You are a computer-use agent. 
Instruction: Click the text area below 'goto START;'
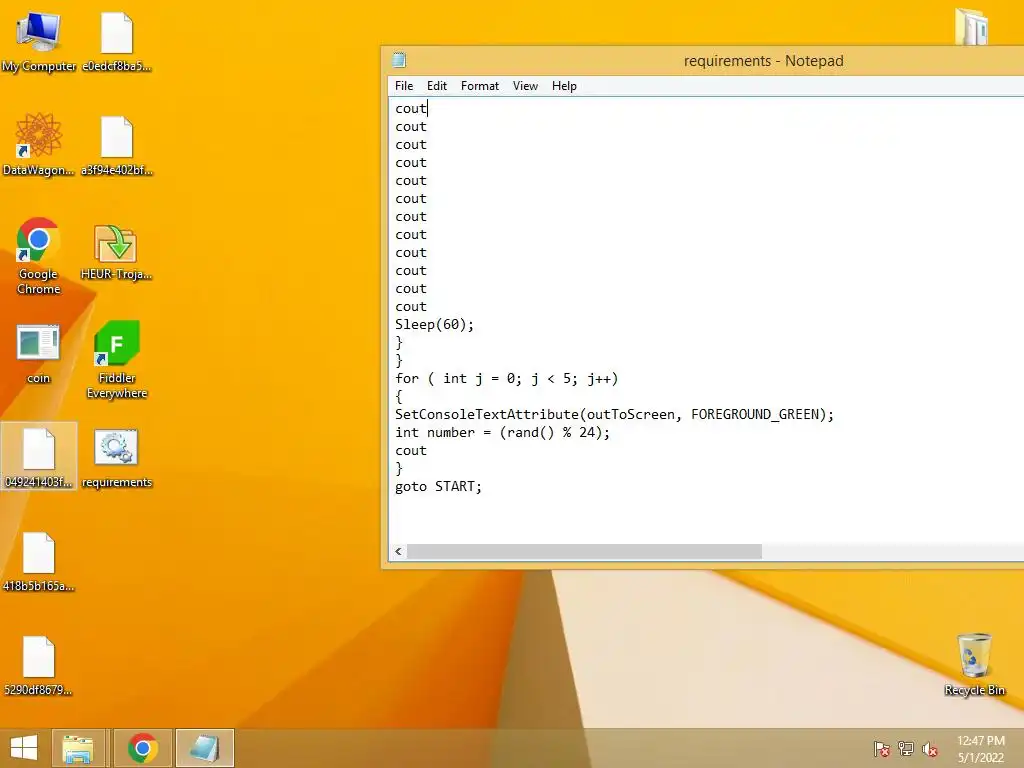click(x=705, y=519)
